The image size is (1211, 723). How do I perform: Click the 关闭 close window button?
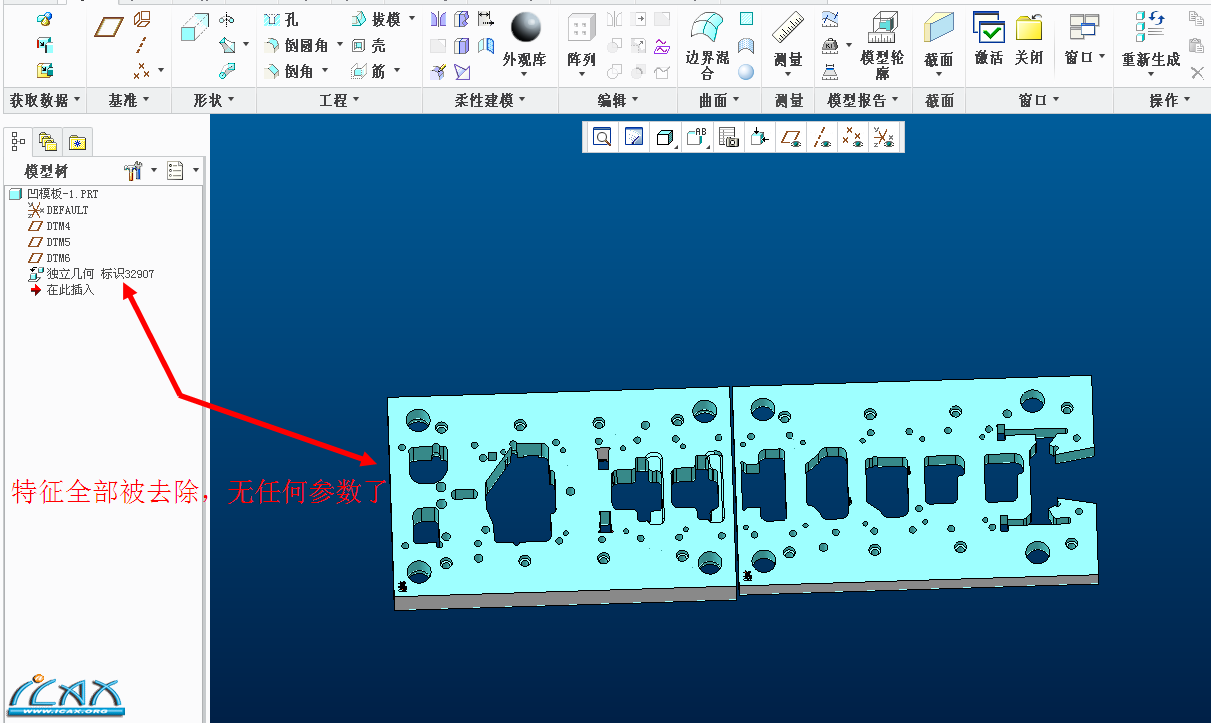(1029, 40)
